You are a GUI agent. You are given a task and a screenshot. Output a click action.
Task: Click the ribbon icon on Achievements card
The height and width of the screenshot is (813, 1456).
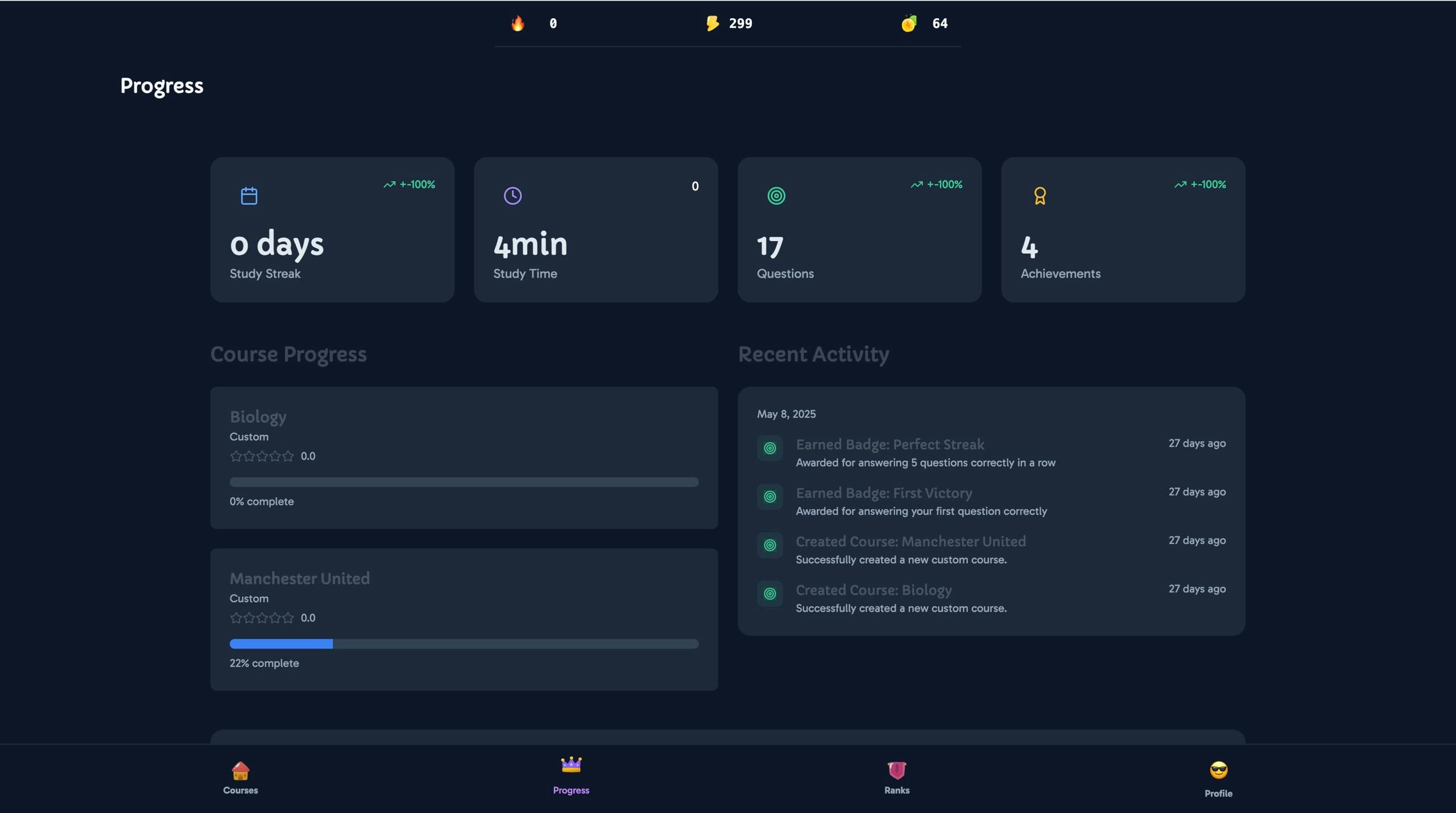point(1040,196)
